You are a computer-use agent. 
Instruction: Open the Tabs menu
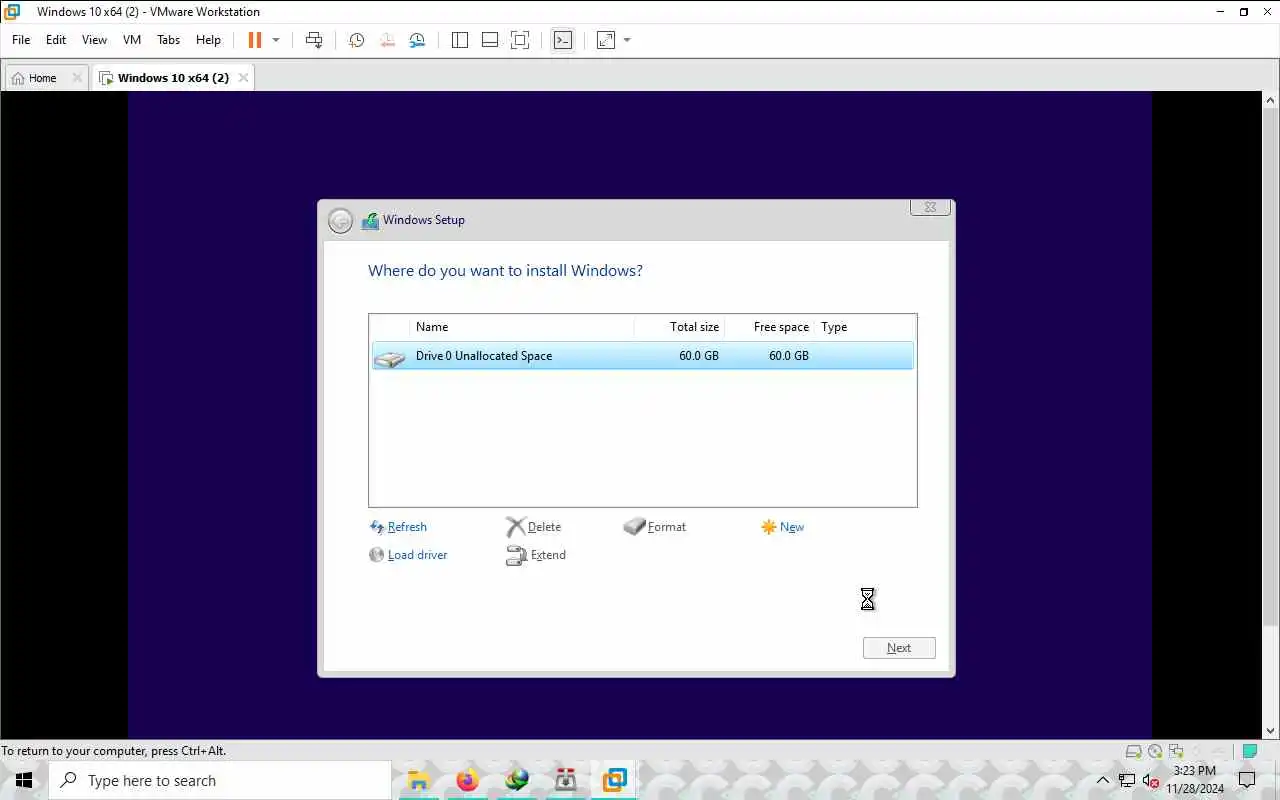point(168,40)
